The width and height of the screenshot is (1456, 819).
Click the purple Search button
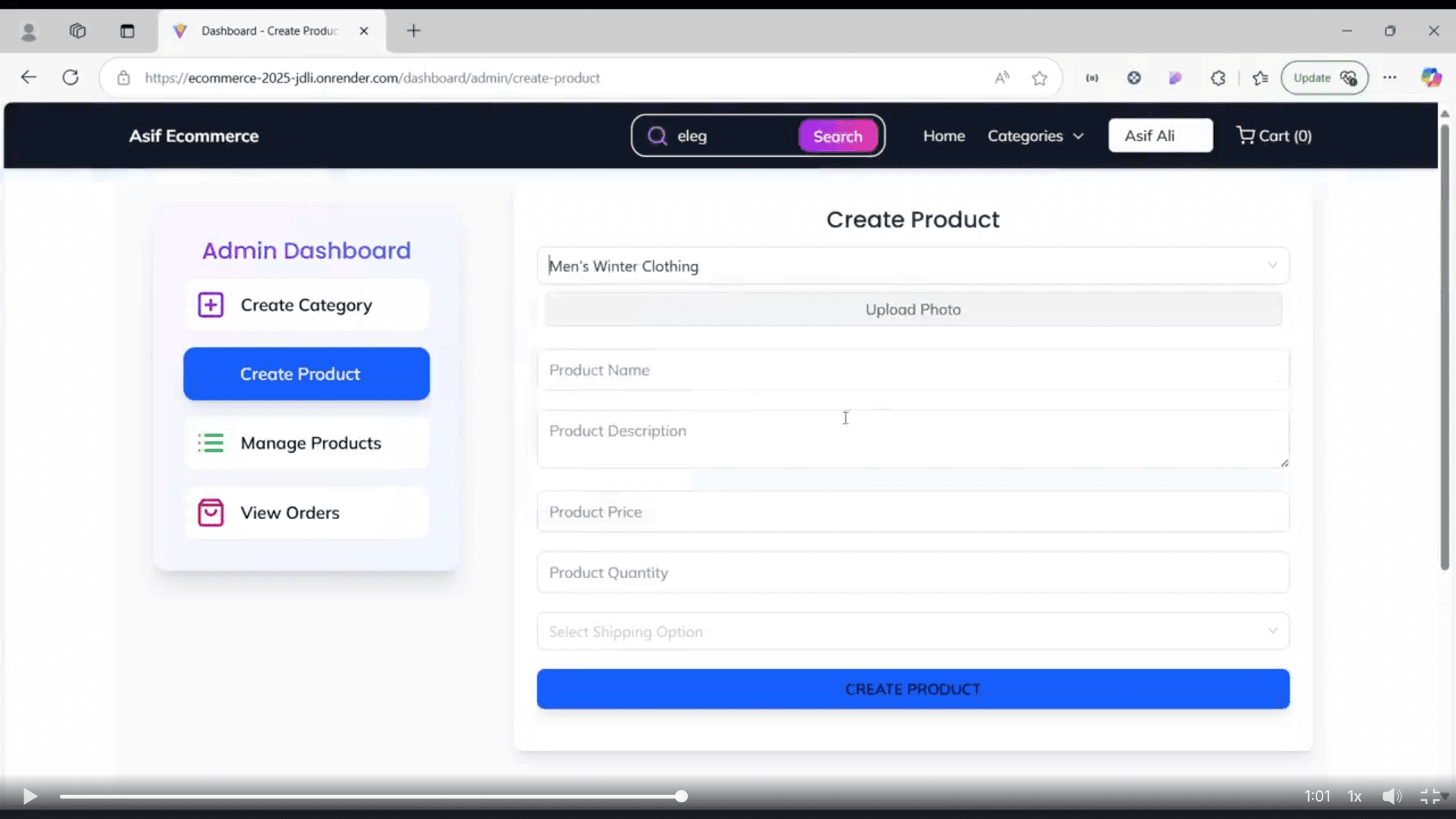point(838,136)
